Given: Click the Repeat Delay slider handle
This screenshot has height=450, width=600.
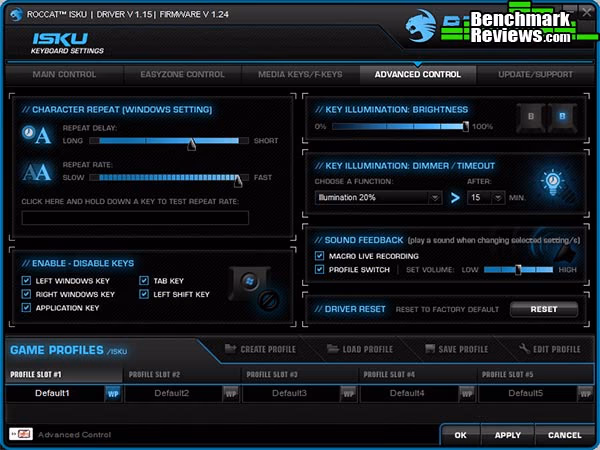Looking at the screenshot, I should pos(192,144).
